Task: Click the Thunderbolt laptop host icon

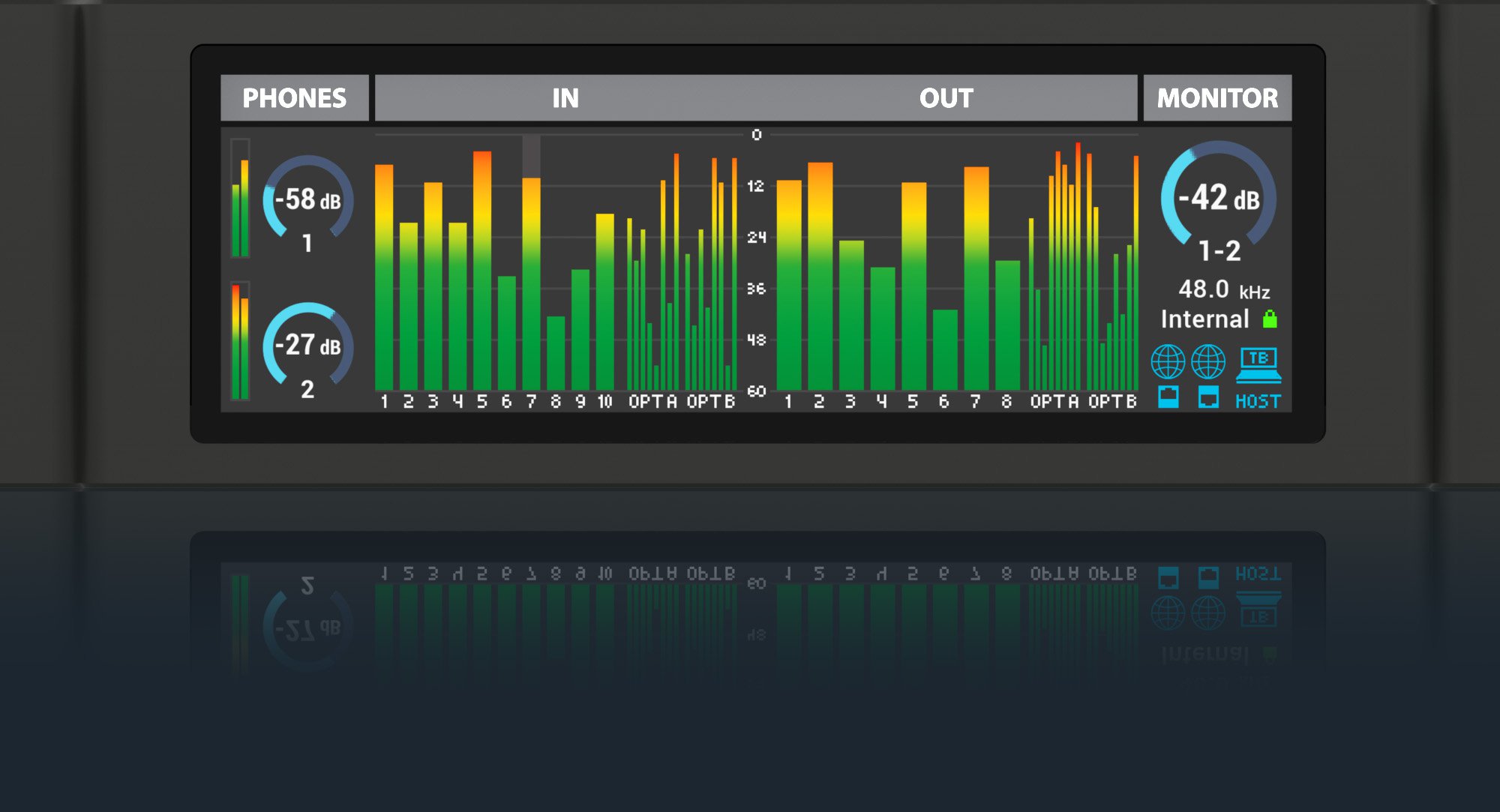Action: (1258, 365)
